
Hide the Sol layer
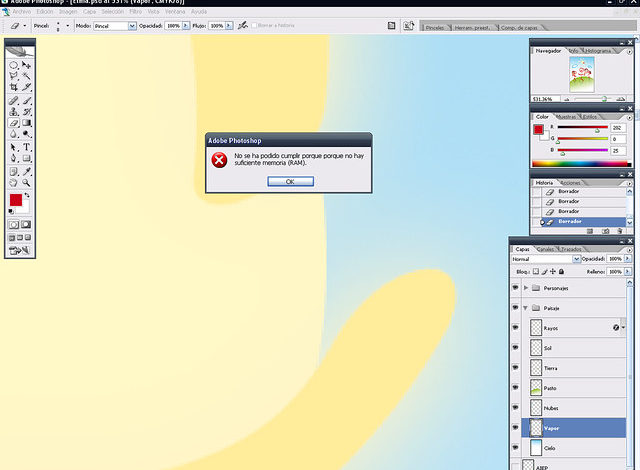515,348
